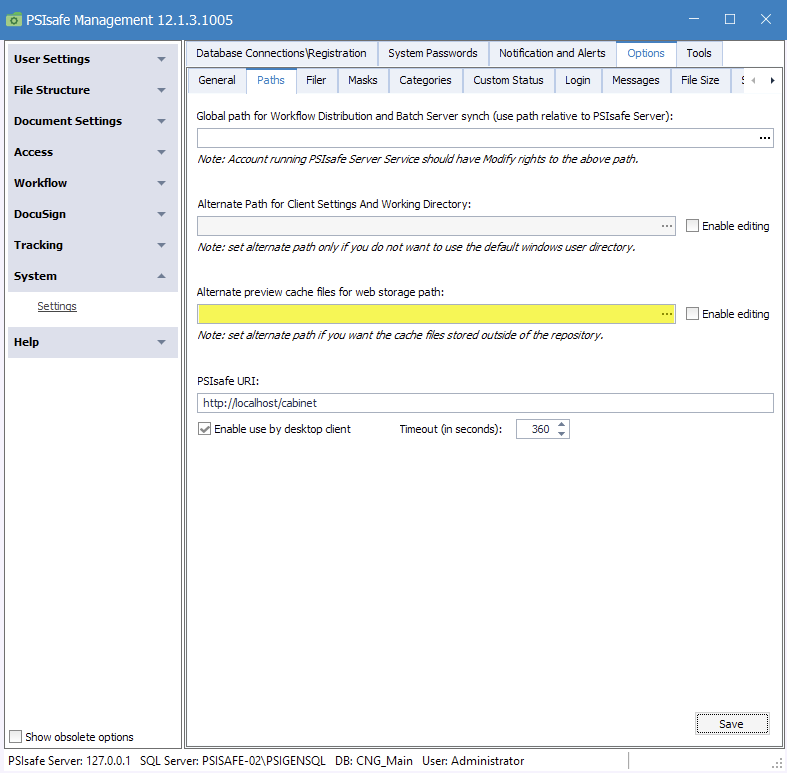787x773 pixels.
Task: Expand the Document Settings section
Action: [x=93, y=121]
